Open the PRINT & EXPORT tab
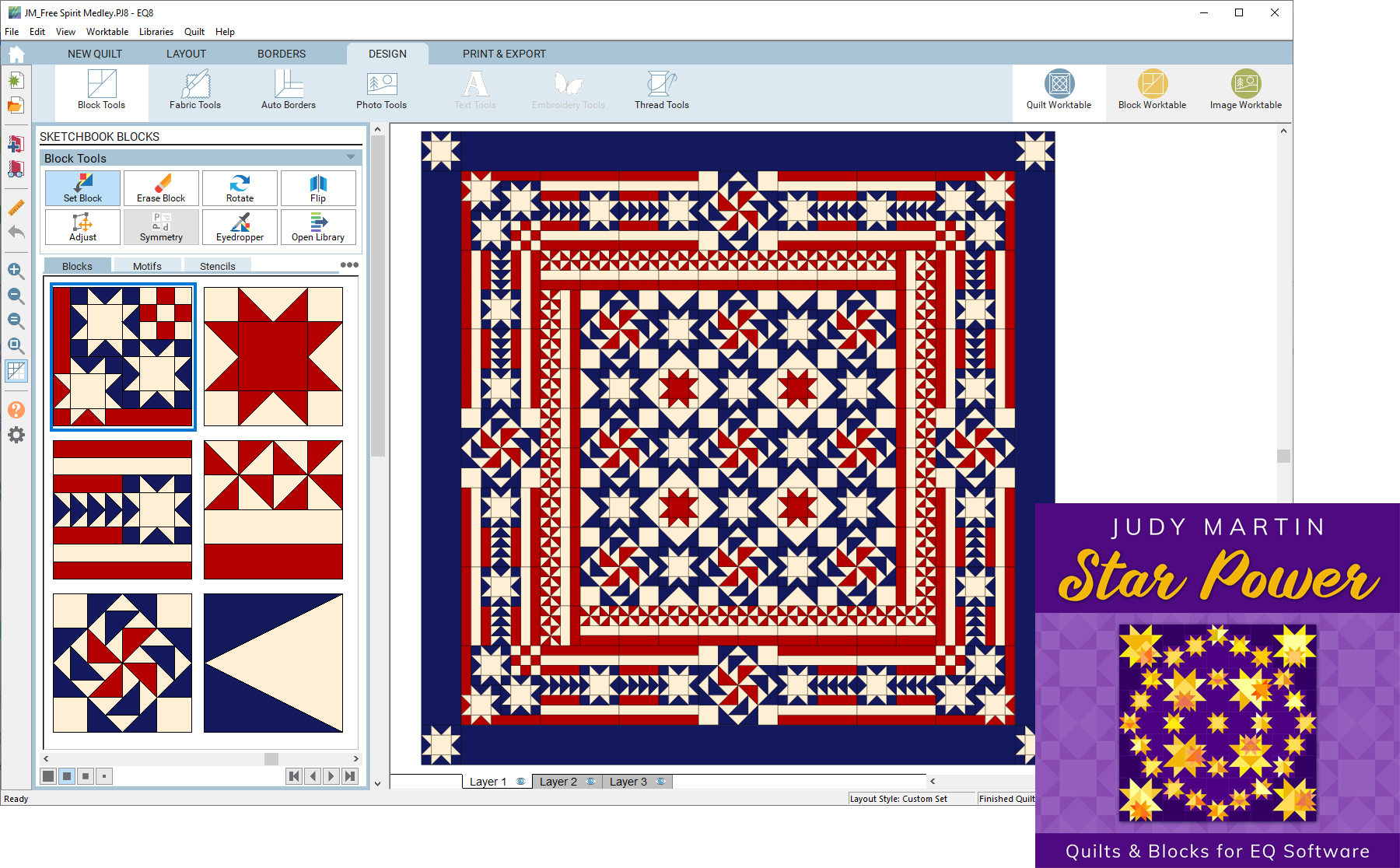Screen dimensions: 1400x868 click(504, 54)
